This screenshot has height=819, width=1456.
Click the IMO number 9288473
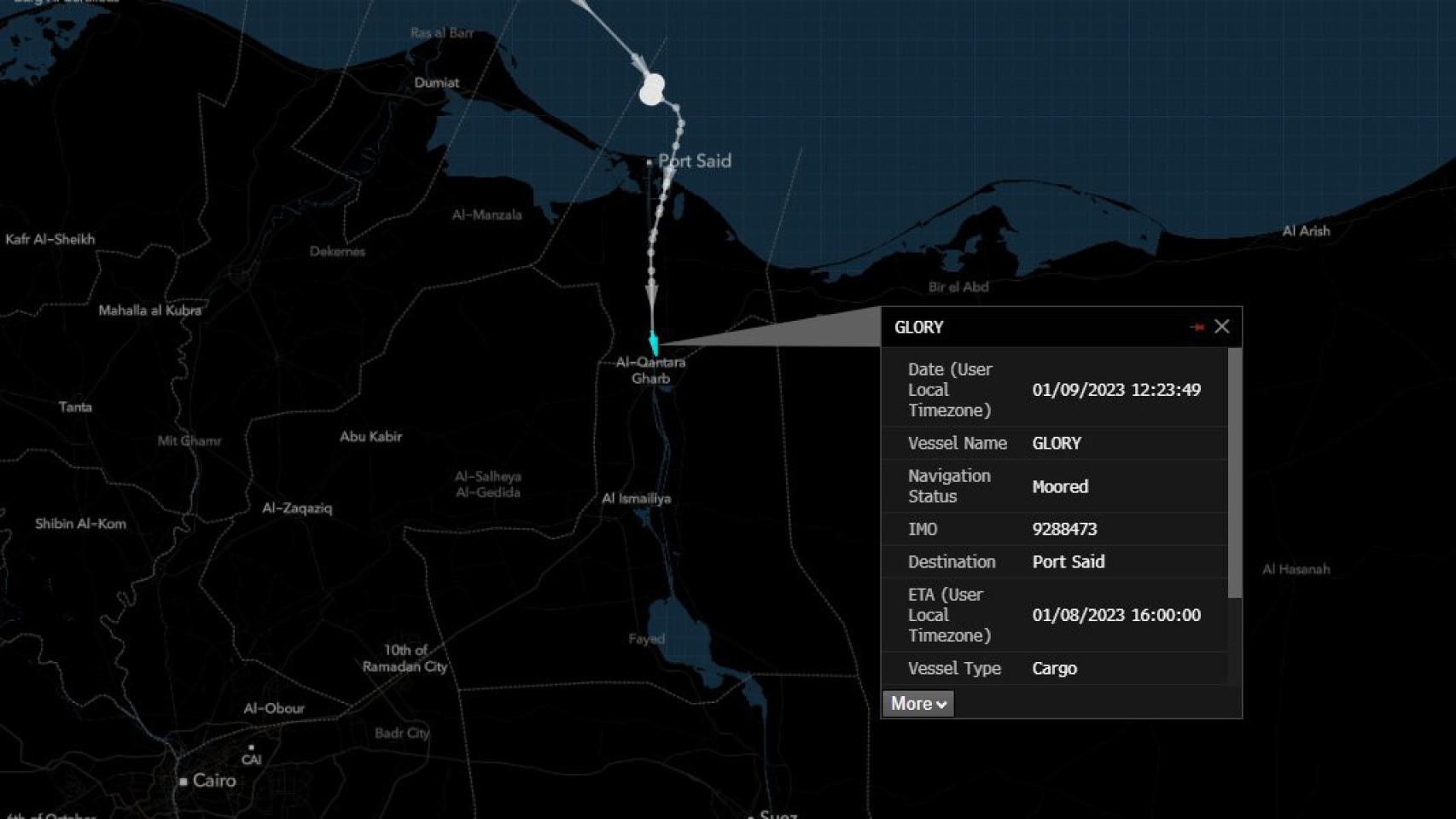[x=1064, y=529]
